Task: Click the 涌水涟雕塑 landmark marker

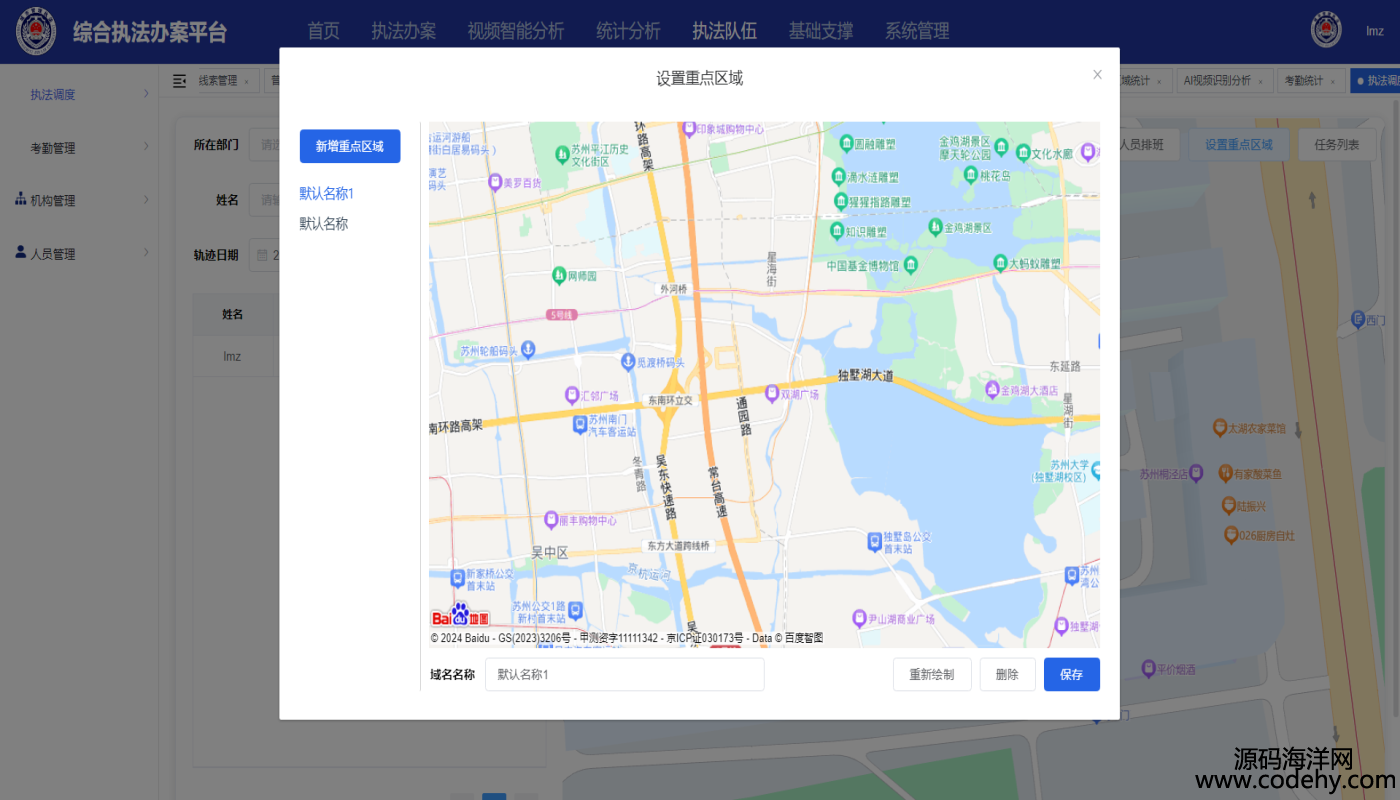Action: pyautogui.click(x=838, y=176)
